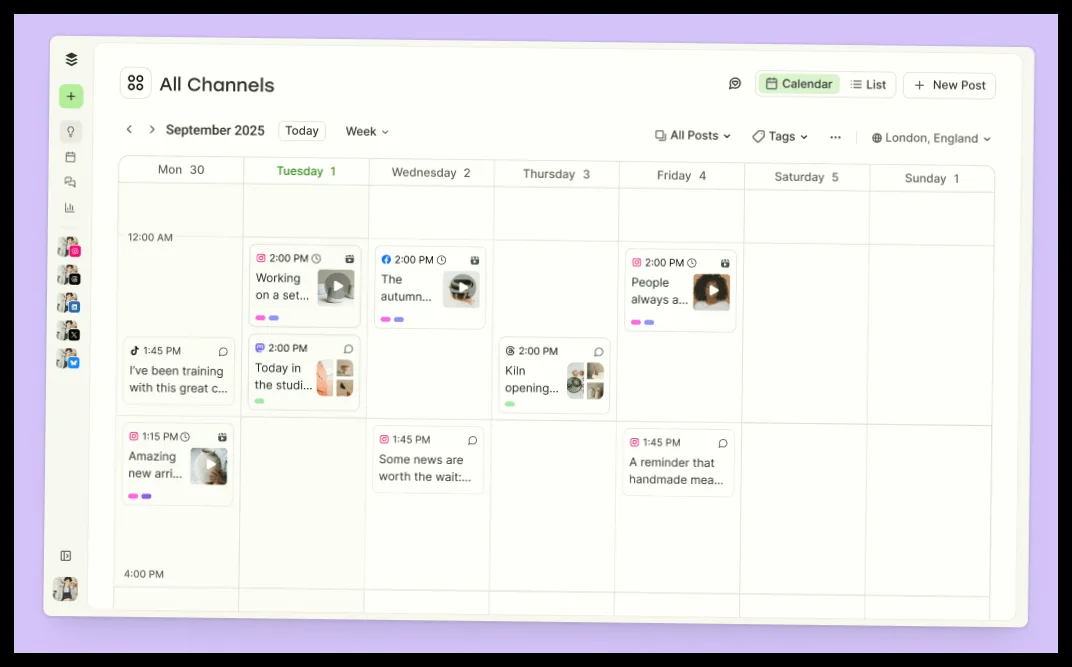Click green tag pill on 'Kiln opening' post
Viewport: 1072px width, 667px height.
point(510,404)
